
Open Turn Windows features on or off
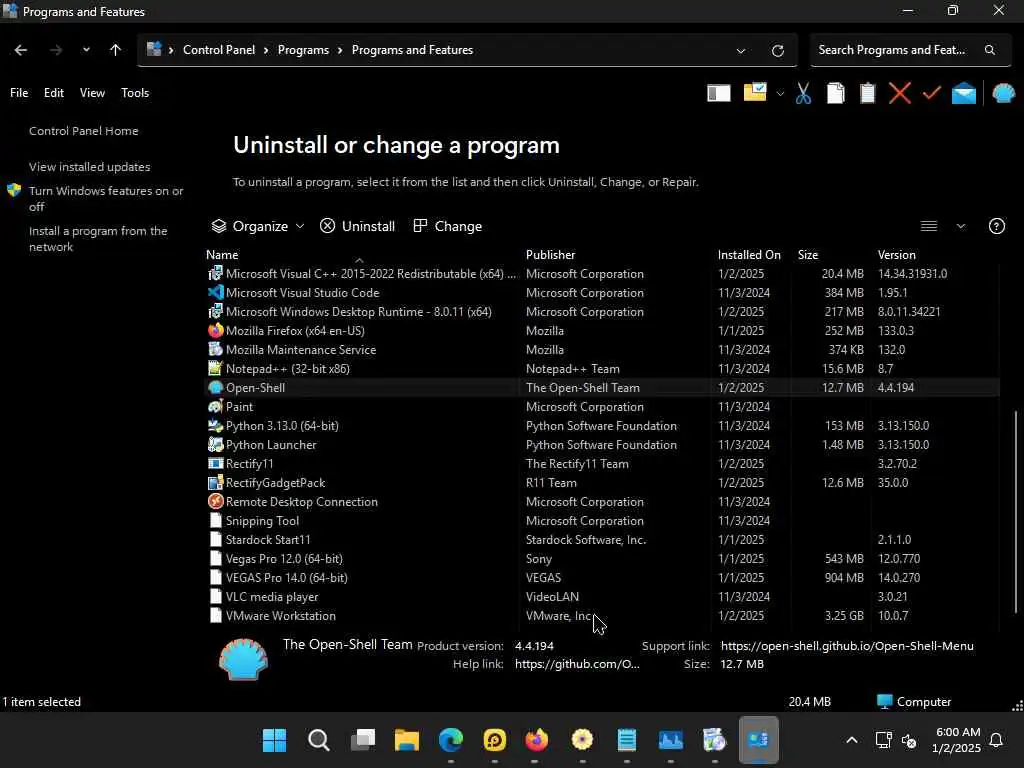tap(106, 199)
